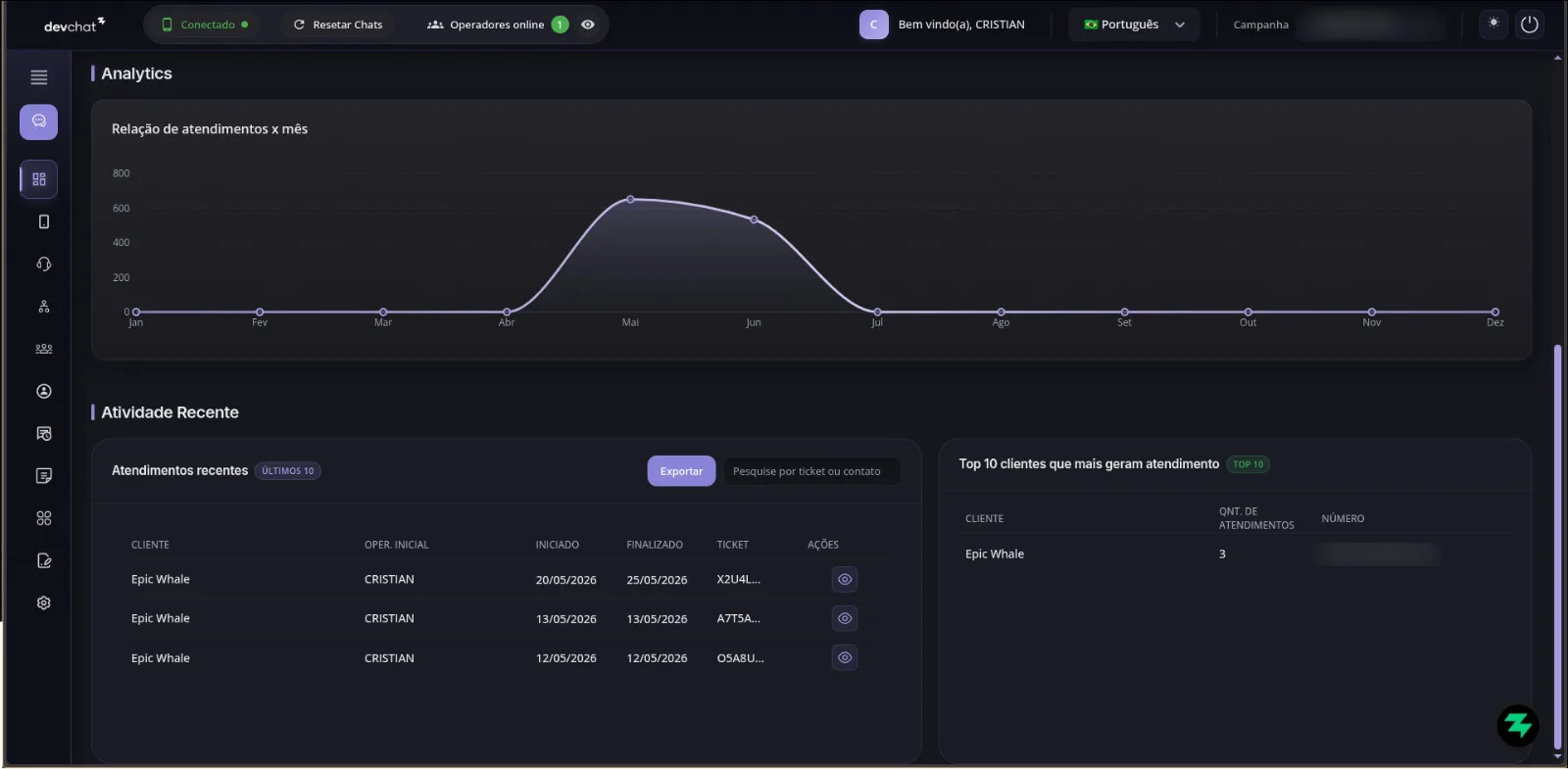View the ticket O5A8U row details

point(845,657)
